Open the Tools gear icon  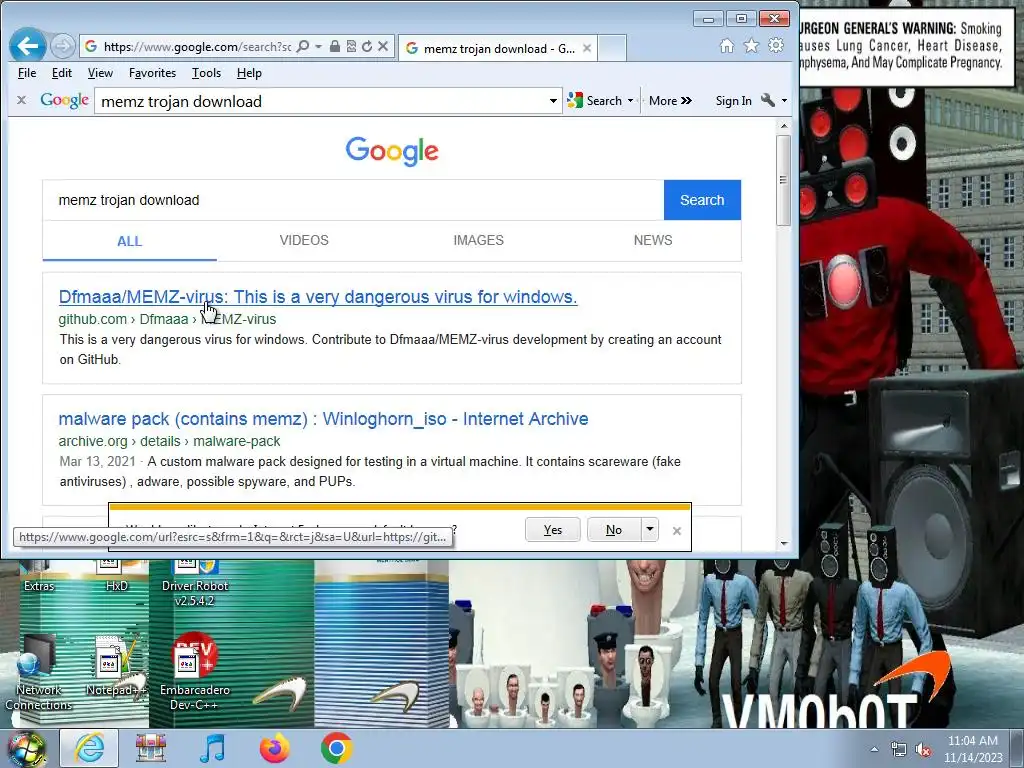[x=776, y=46]
